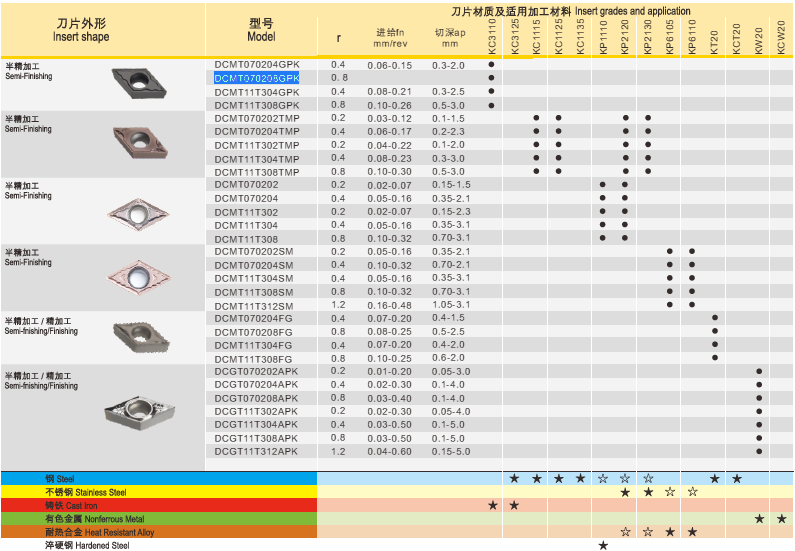
Task: Select the DCMT070204GPK model name
Action: click(257, 65)
